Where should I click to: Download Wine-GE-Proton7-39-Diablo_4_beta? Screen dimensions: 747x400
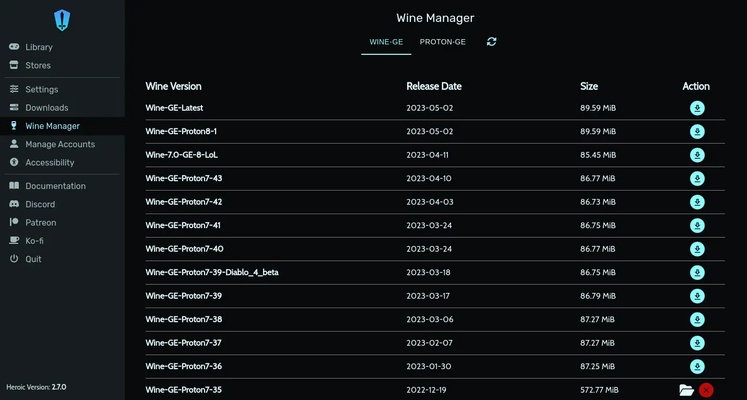point(697,272)
